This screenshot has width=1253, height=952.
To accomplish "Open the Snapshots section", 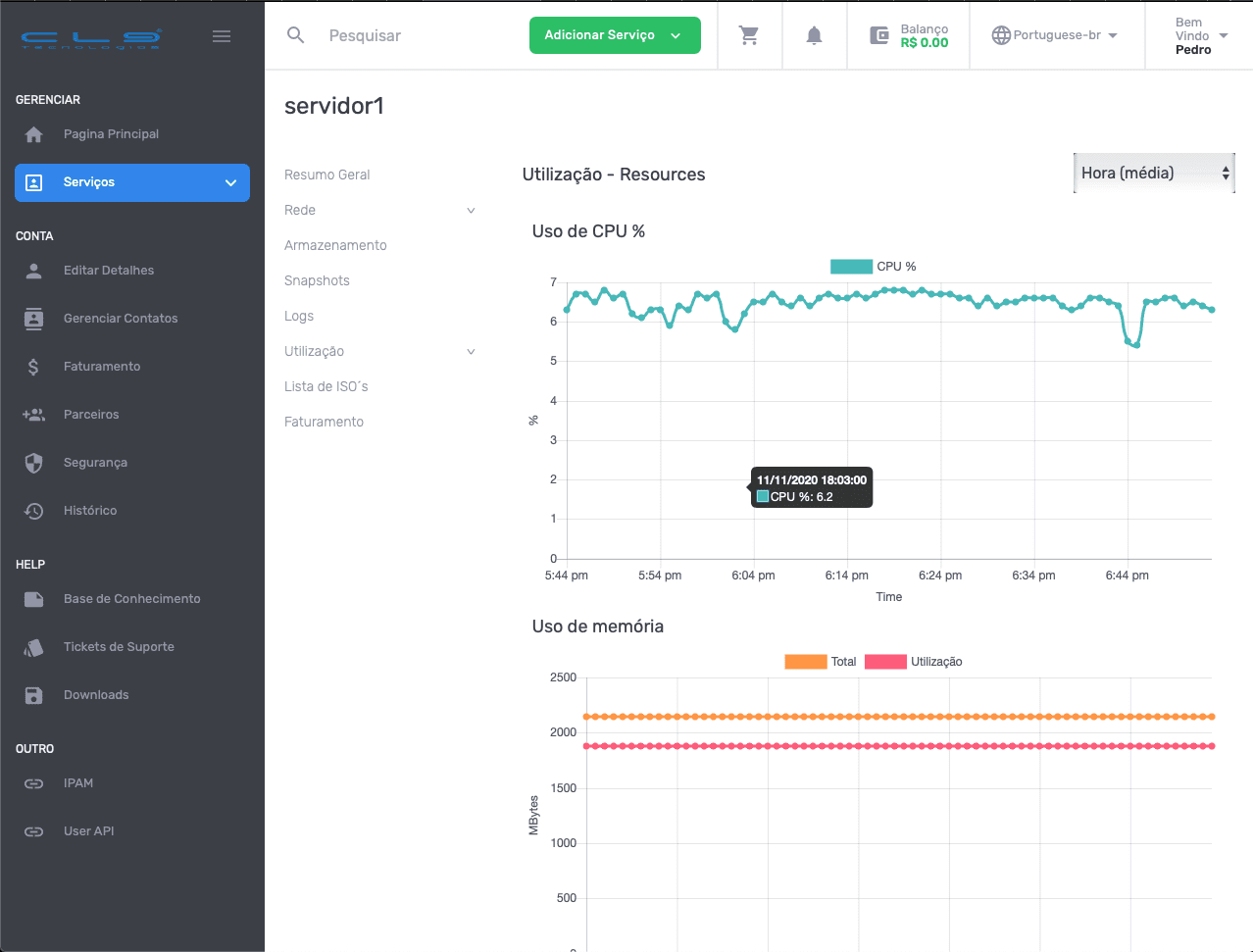I will (317, 280).
